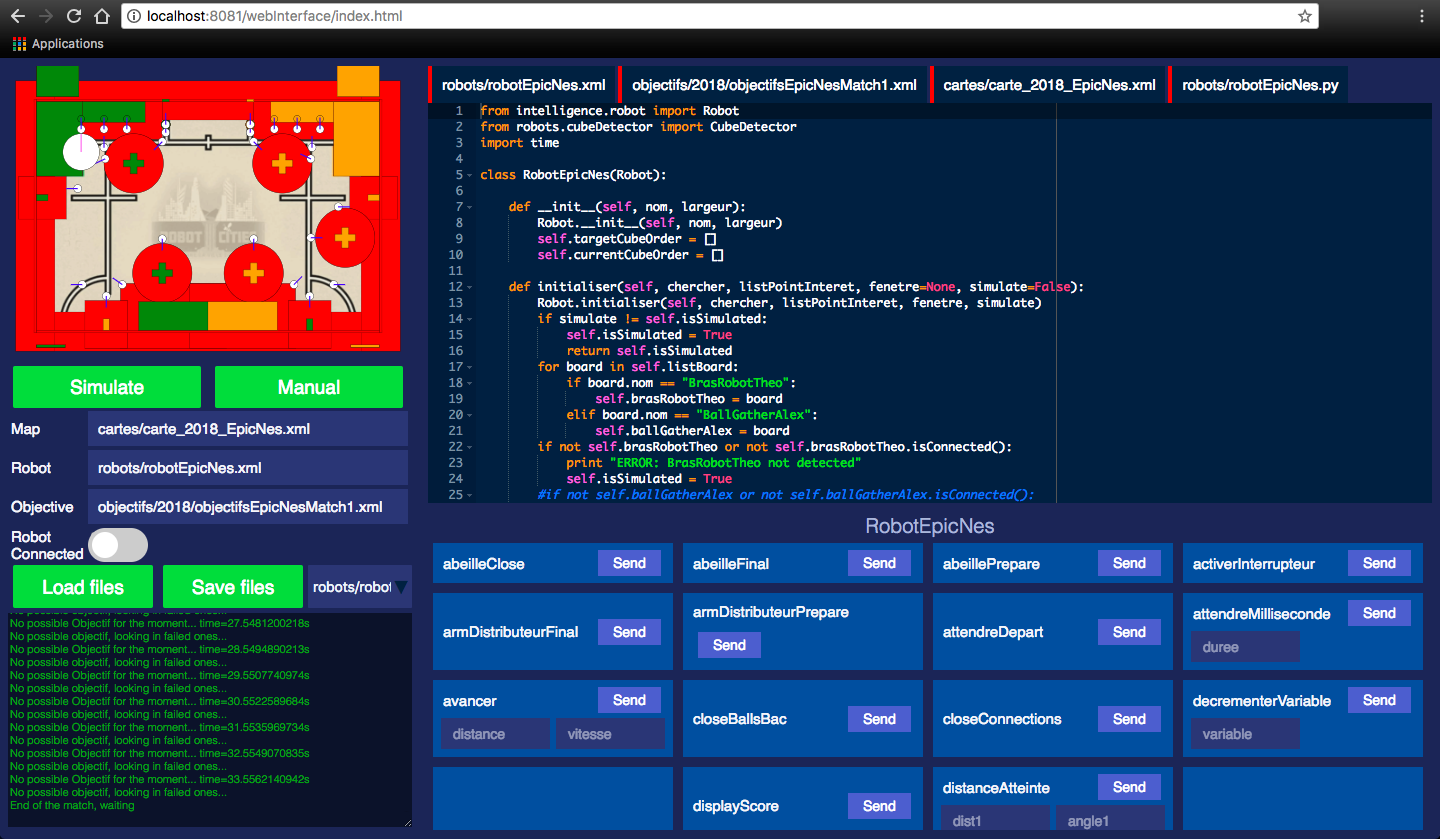
Task: Send the activerInterrupteur command
Action: (1379, 563)
